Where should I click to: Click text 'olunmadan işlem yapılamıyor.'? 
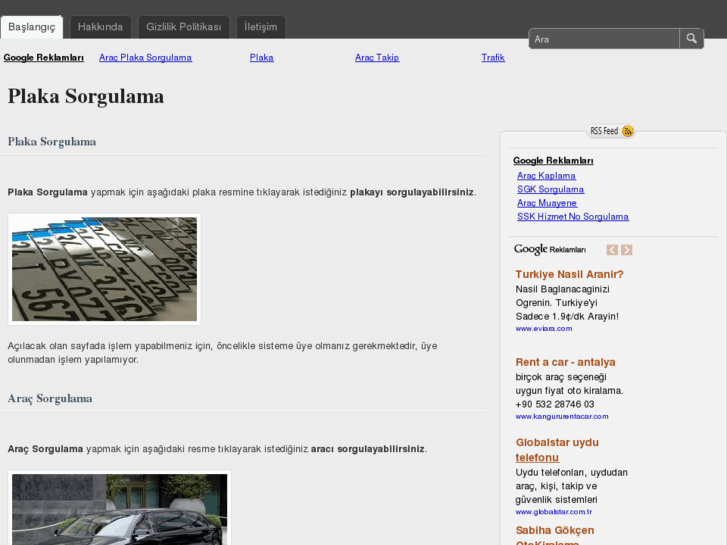73,359
